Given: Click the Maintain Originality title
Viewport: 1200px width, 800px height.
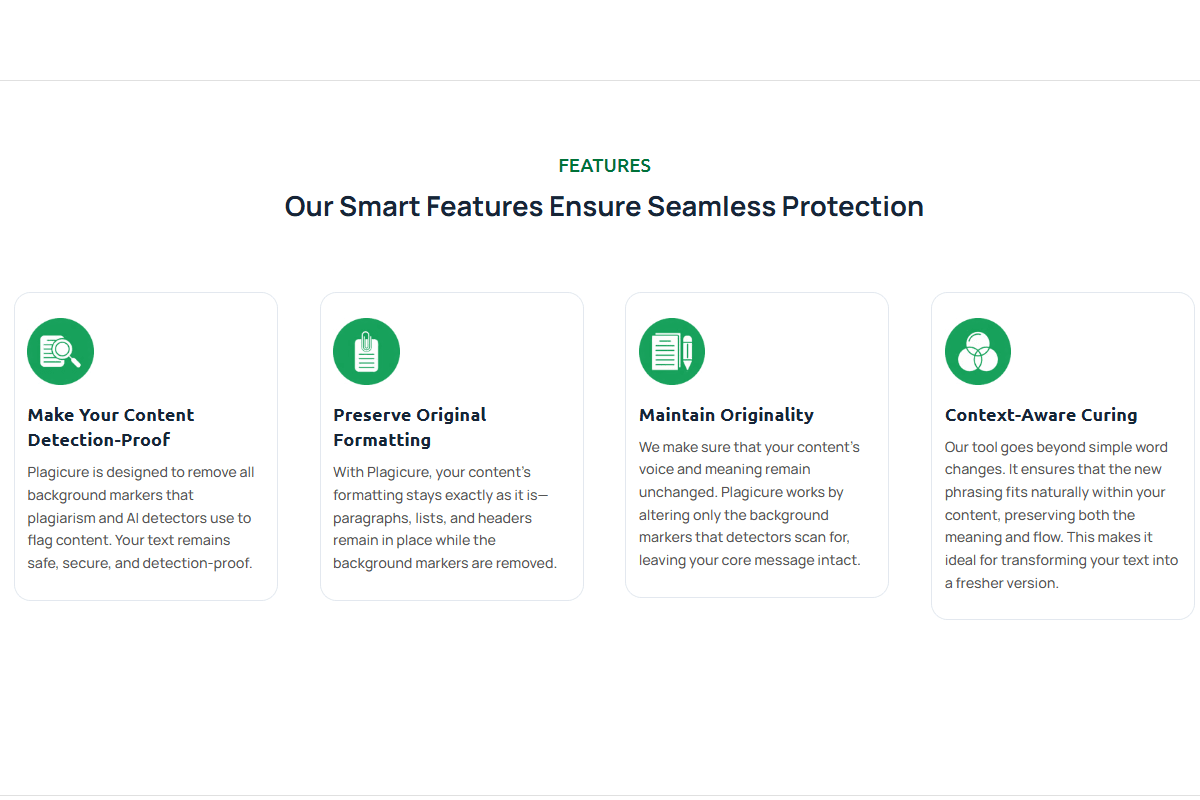Looking at the screenshot, I should (726, 415).
